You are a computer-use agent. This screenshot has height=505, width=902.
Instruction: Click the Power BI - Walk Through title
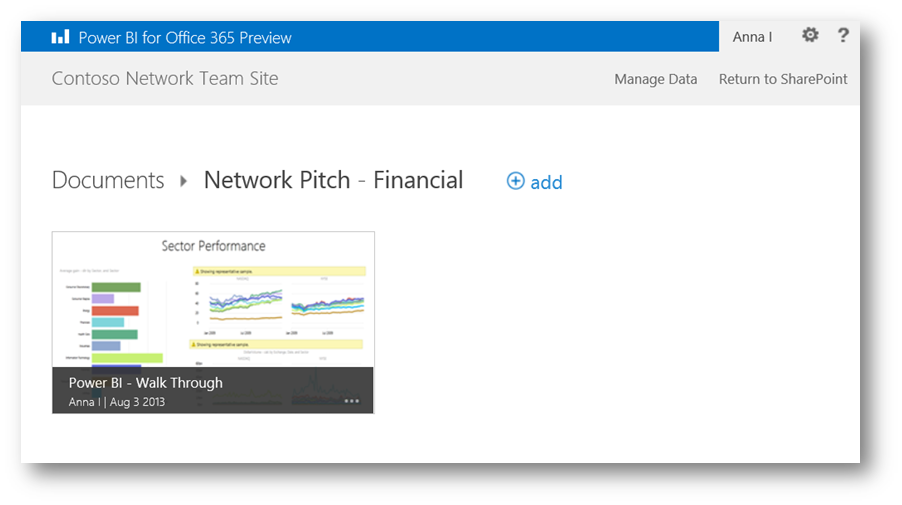(x=146, y=383)
